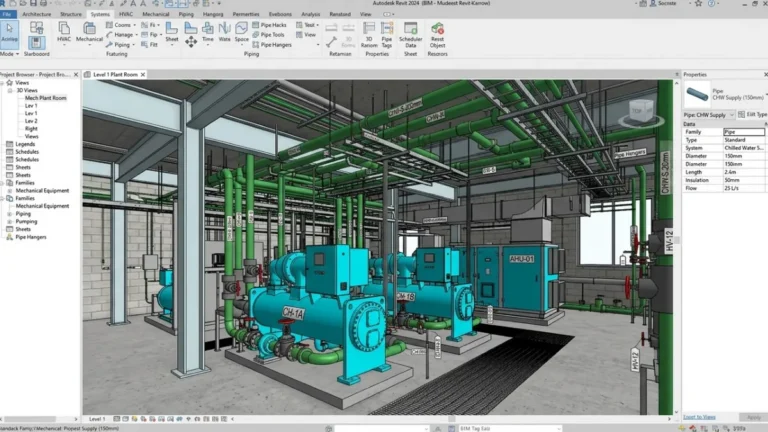Image resolution: width=768 pixels, height=432 pixels.
Task: Click the Edit Type icon in Properties
Action: click(x=742, y=115)
